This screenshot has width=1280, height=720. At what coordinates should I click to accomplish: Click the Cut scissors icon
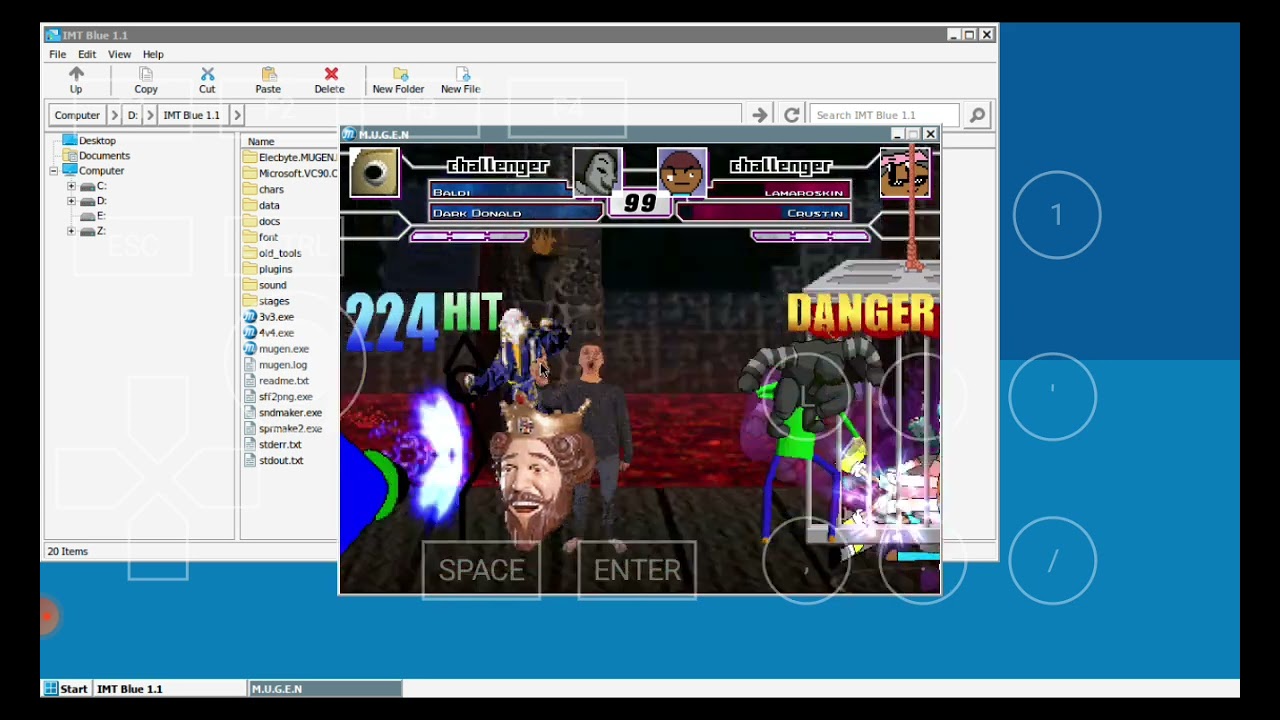pyautogui.click(x=207, y=80)
